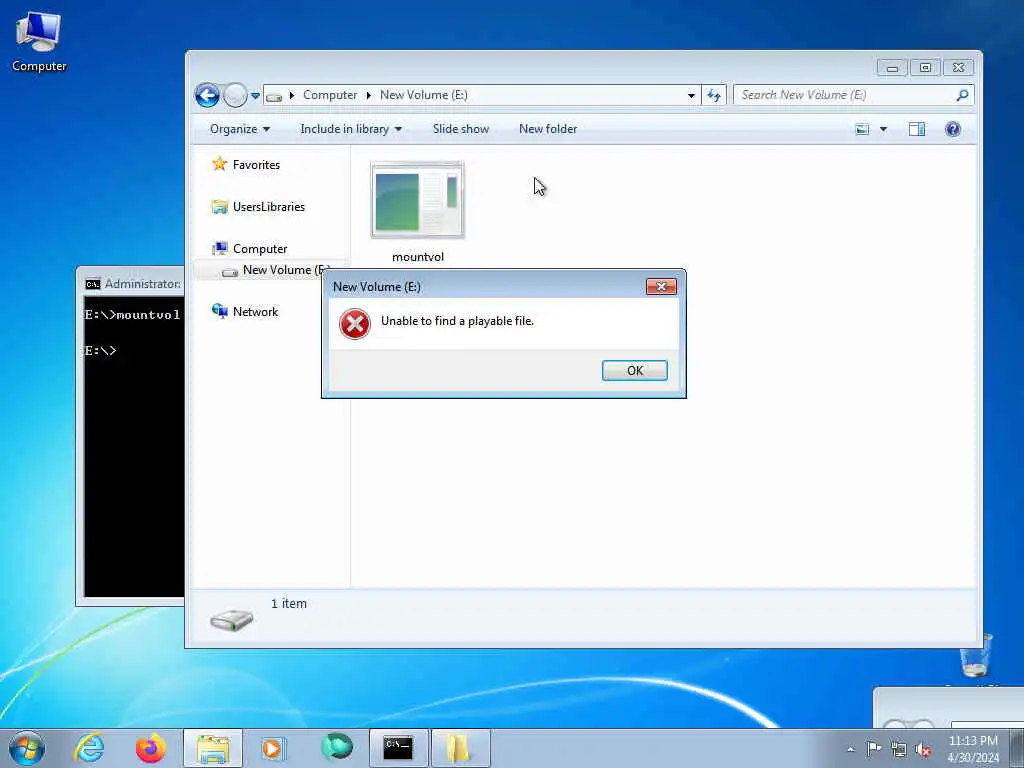Screen dimensions: 1024x768
Task: Click the 1 item status text
Action: (289, 604)
